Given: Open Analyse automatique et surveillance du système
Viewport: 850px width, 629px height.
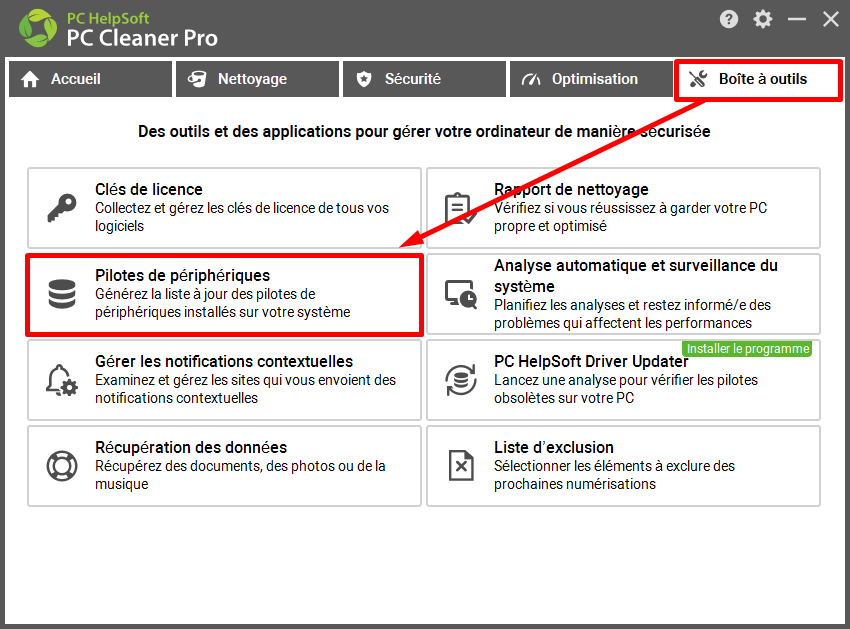Looking at the screenshot, I should click(623, 294).
